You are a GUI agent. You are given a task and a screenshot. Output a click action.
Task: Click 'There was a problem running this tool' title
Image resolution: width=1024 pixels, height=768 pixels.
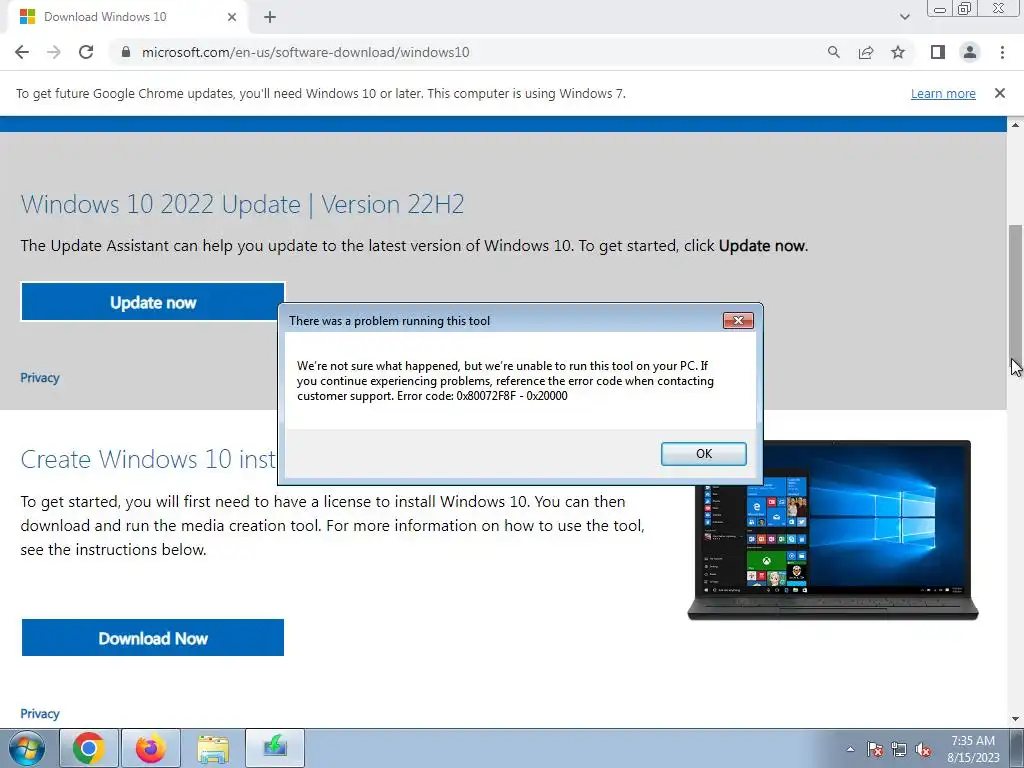coord(389,321)
